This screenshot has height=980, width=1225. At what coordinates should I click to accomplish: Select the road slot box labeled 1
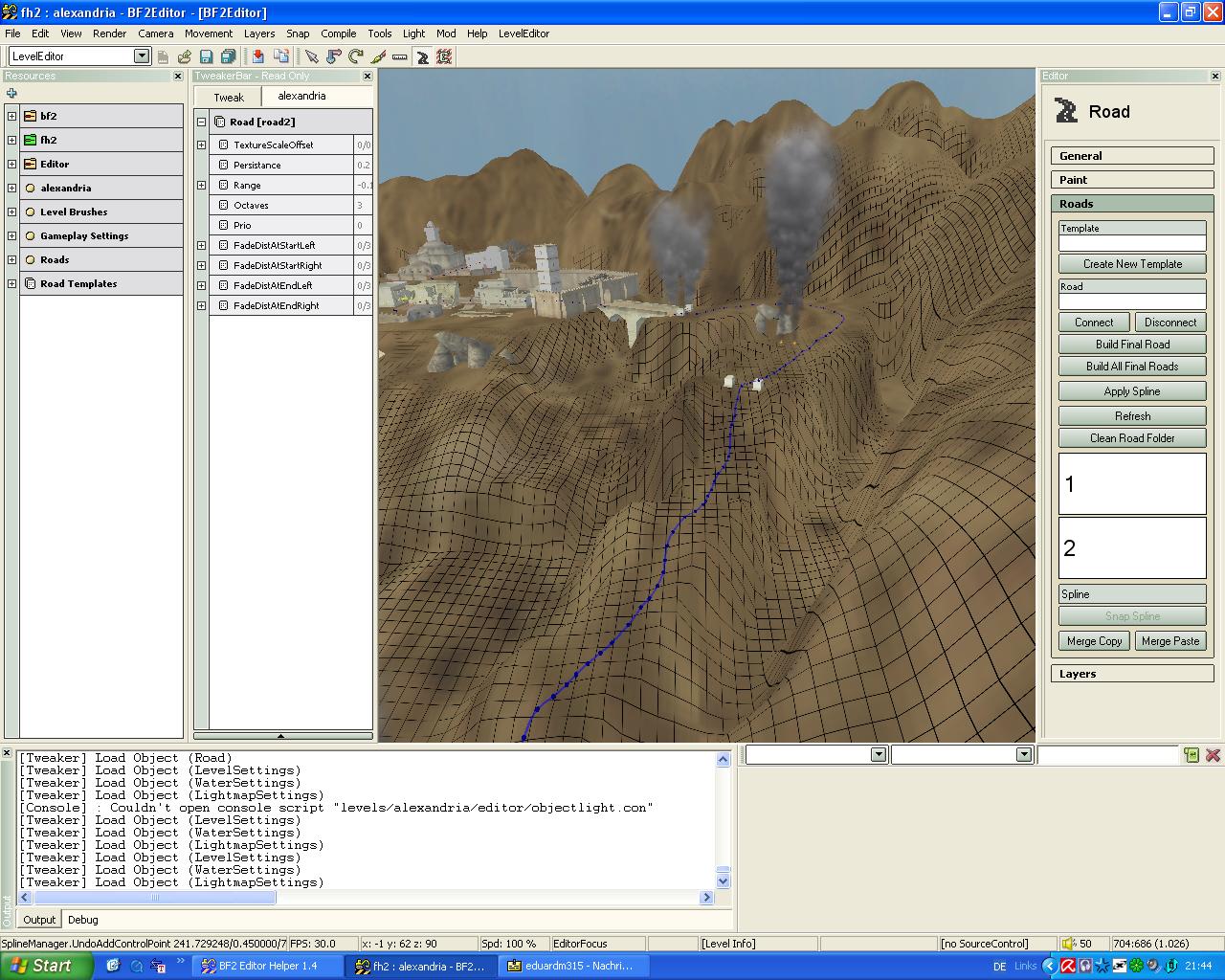coord(1132,483)
